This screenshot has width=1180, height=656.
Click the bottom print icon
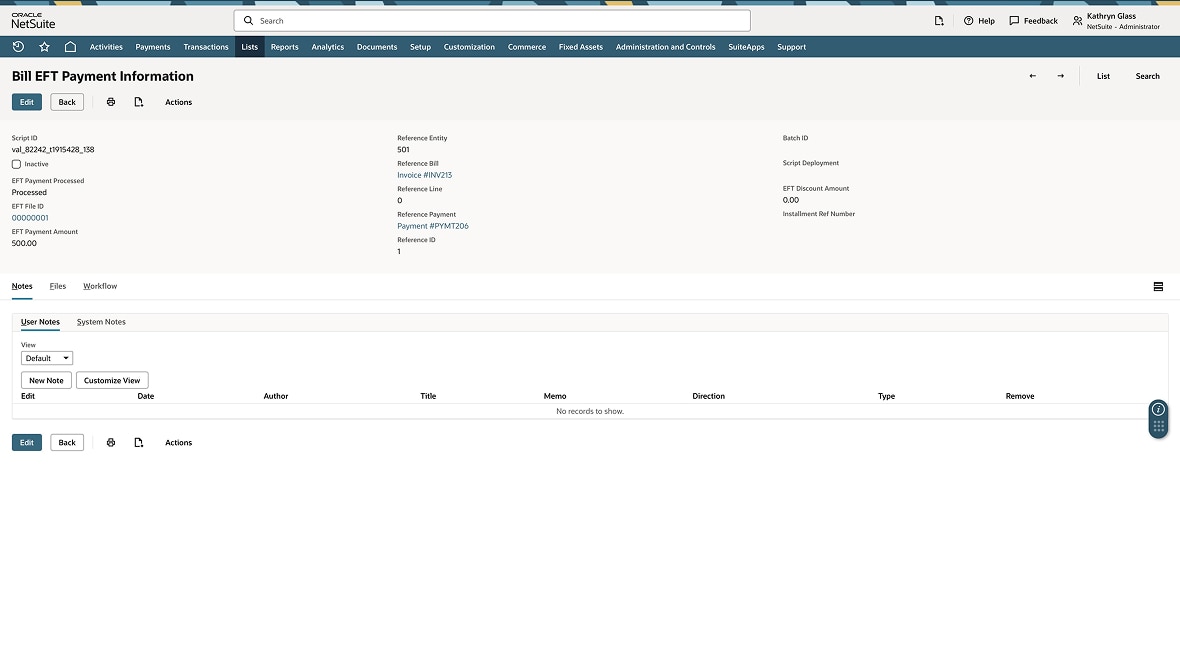point(111,442)
